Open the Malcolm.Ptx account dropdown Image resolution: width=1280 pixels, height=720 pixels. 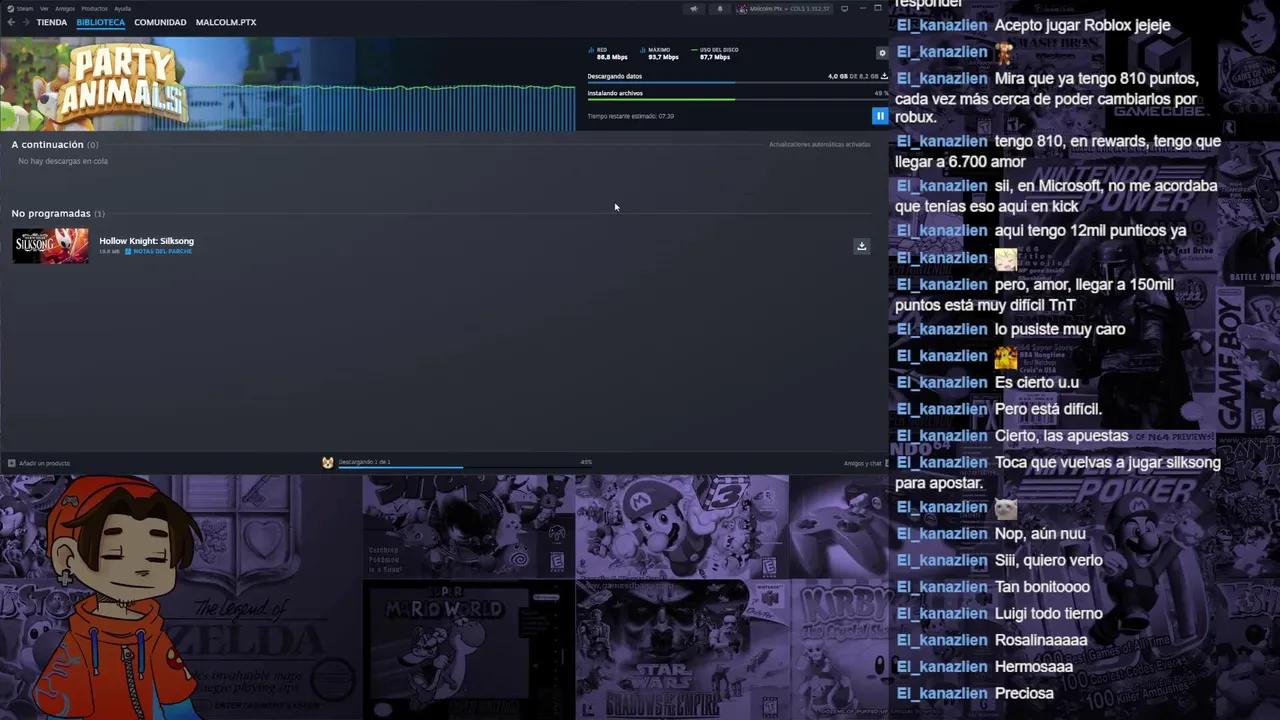click(x=783, y=9)
